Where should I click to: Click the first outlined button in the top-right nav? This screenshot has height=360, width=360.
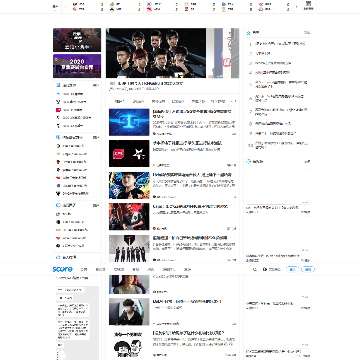point(293,269)
